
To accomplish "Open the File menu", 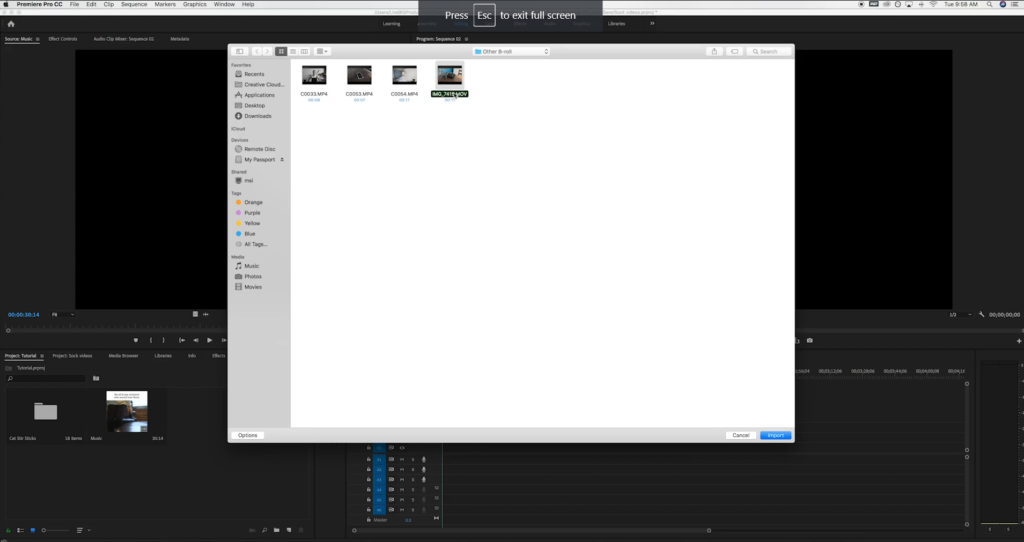I will point(74,4).
